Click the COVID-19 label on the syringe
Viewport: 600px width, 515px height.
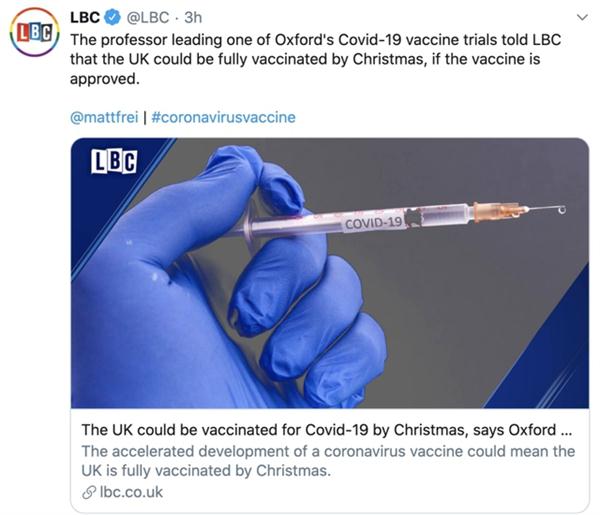point(374,222)
